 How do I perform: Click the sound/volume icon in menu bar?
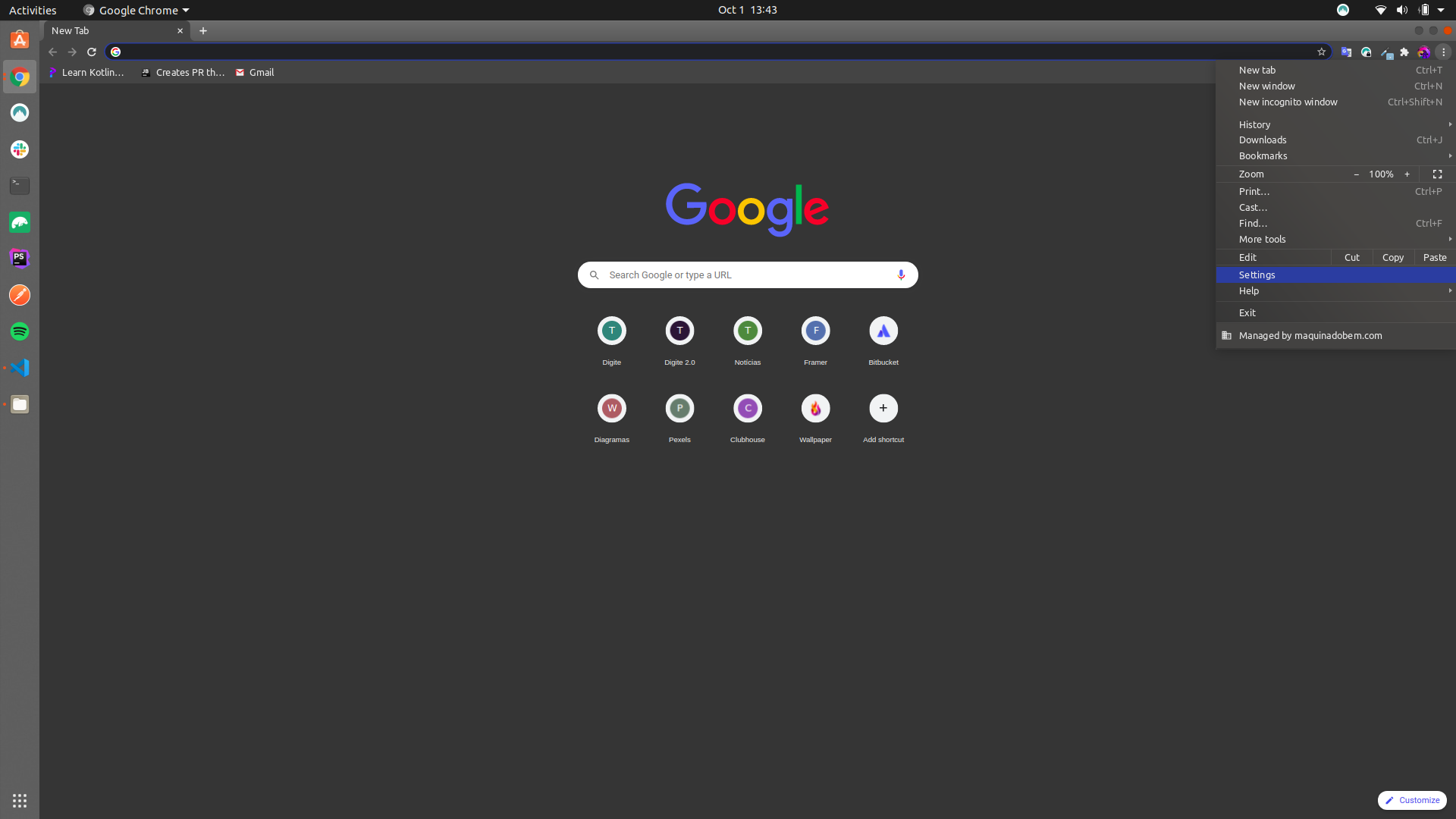click(1399, 10)
